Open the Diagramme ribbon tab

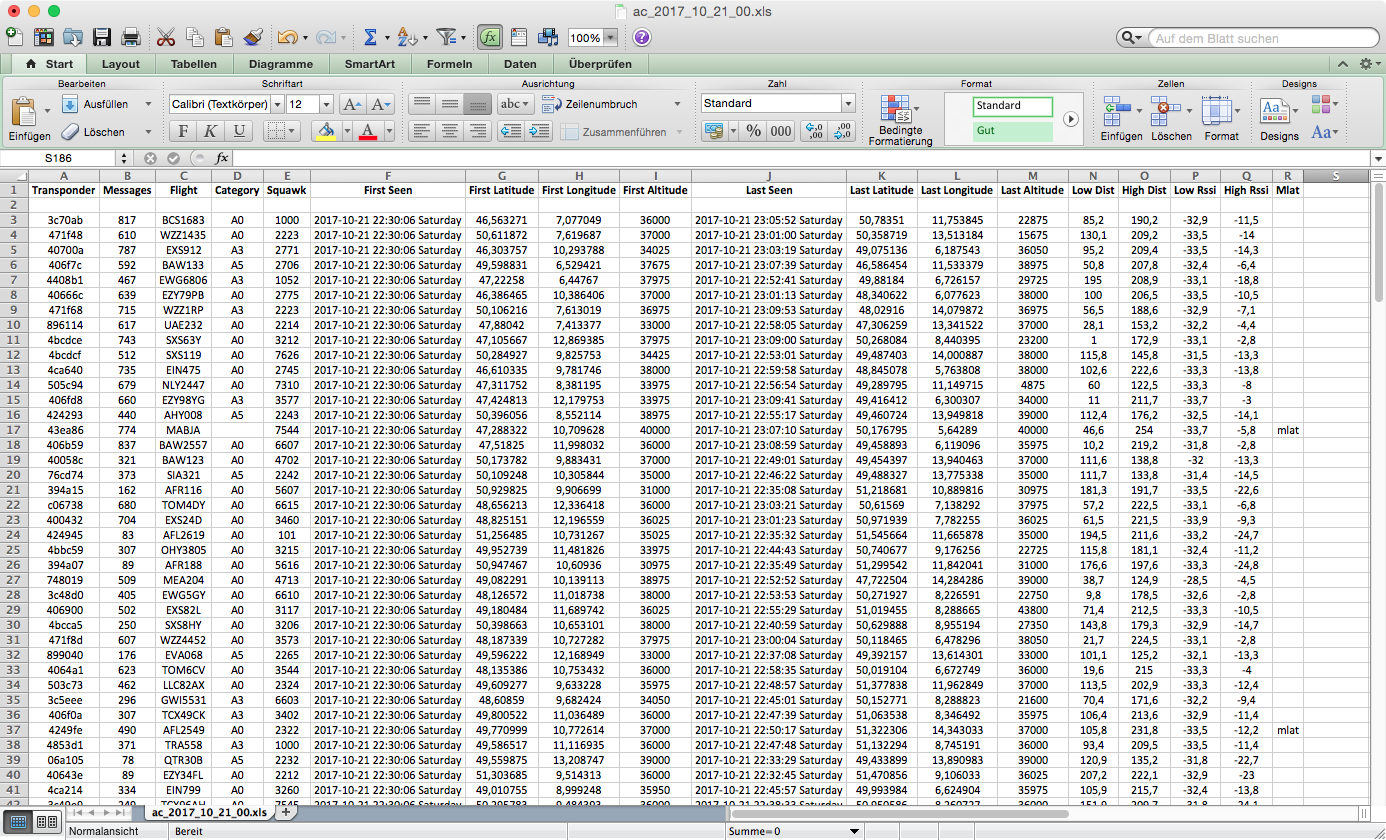pyautogui.click(x=280, y=64)
